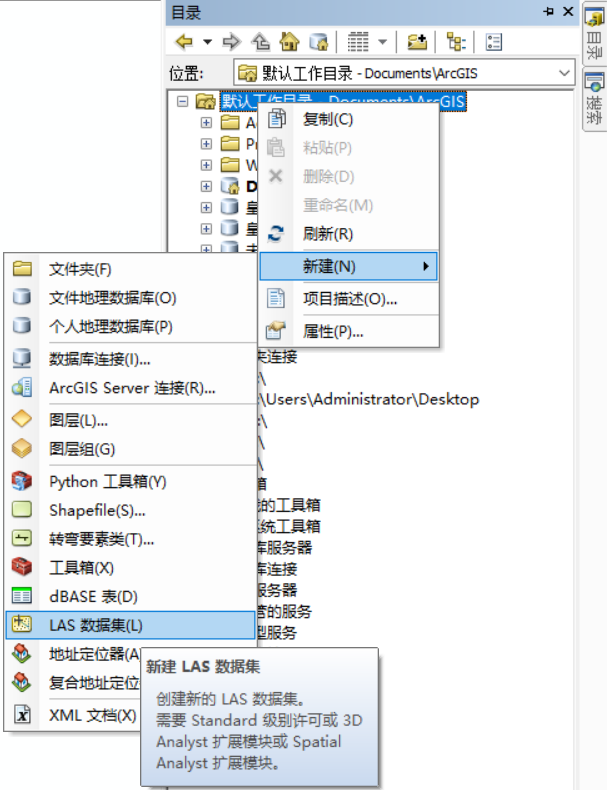Screen dimensions: 607x790
Task: Click the green Shapefile icon
Action: coord(22,509)
